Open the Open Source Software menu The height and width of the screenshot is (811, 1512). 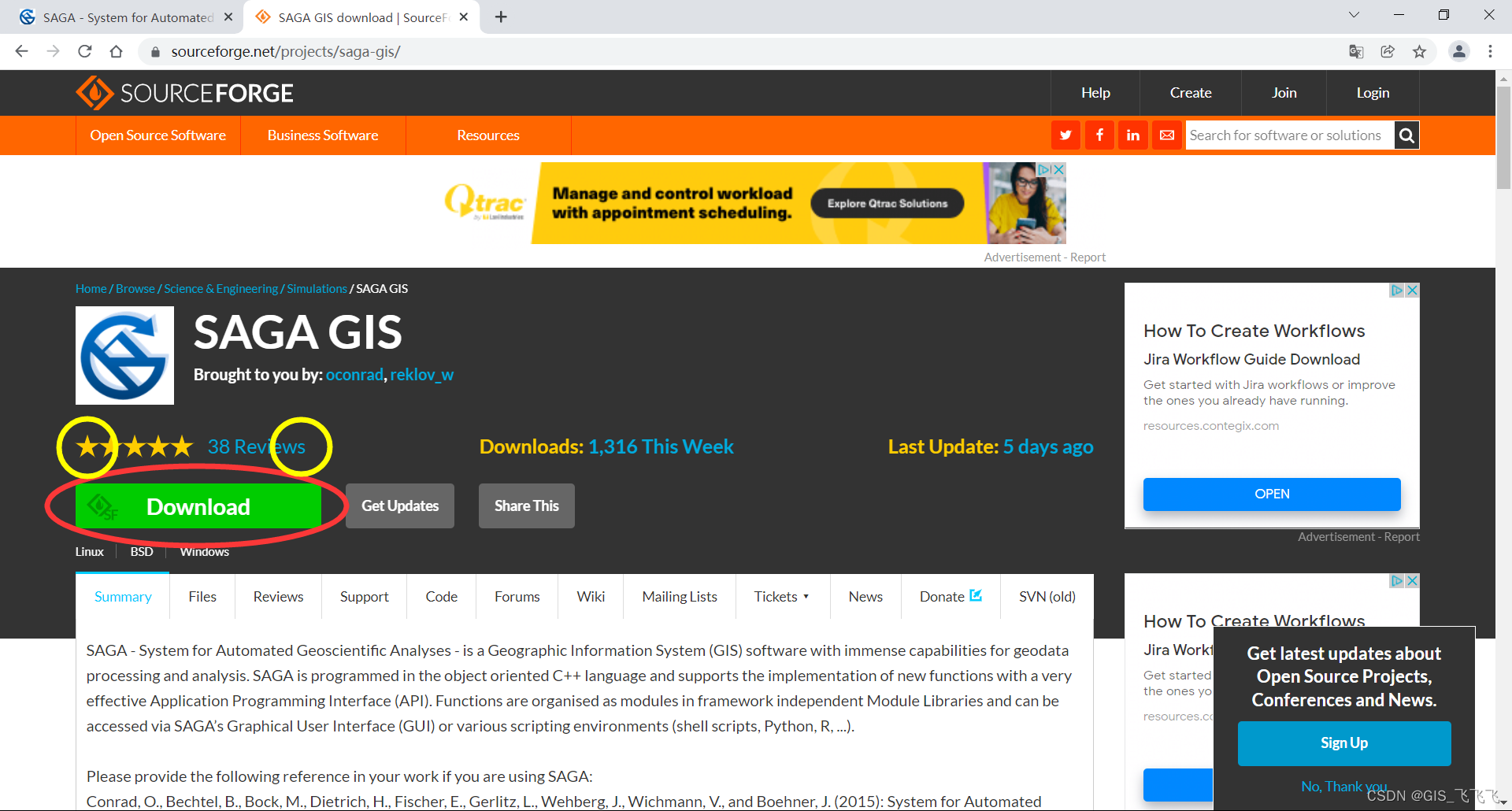[158, 135]
